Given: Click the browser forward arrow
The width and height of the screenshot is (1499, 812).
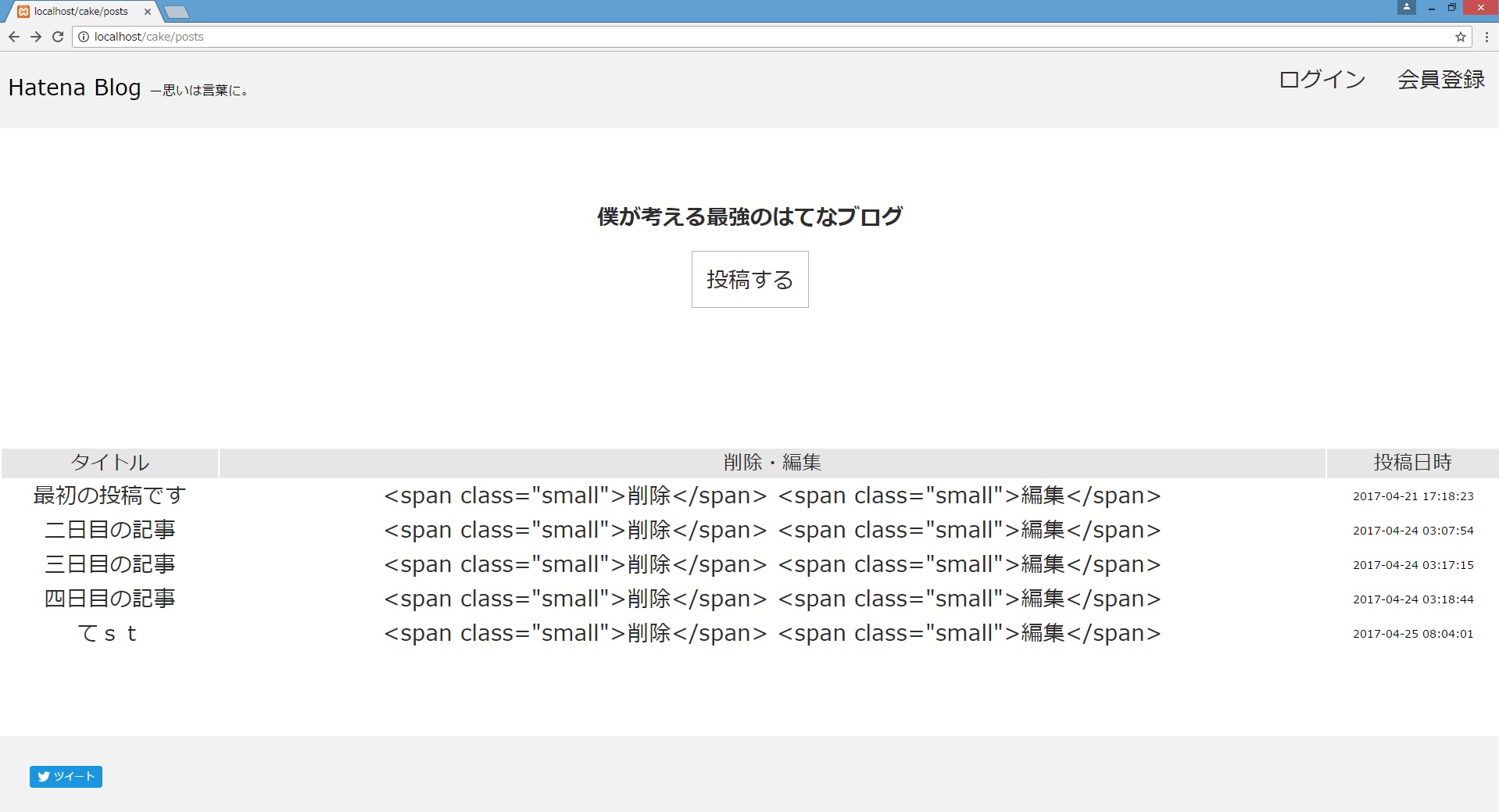Looking at the screenshot, I should (x=36, y=37).
